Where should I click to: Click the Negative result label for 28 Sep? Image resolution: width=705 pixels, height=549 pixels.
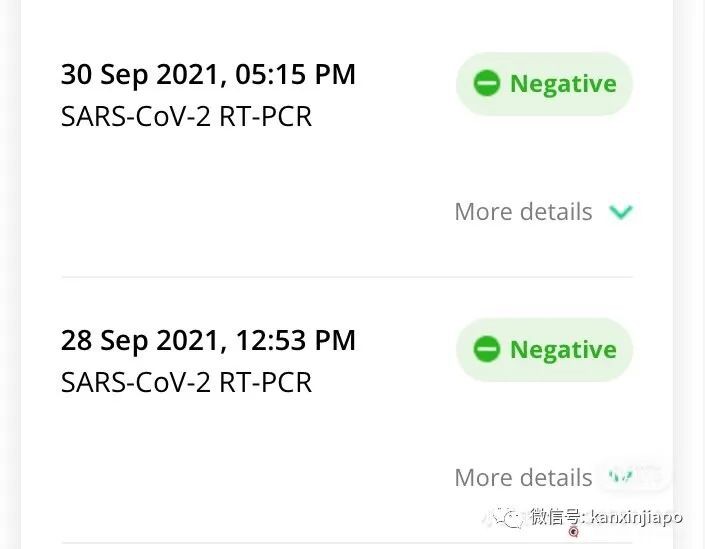click(x=563, y=349)
